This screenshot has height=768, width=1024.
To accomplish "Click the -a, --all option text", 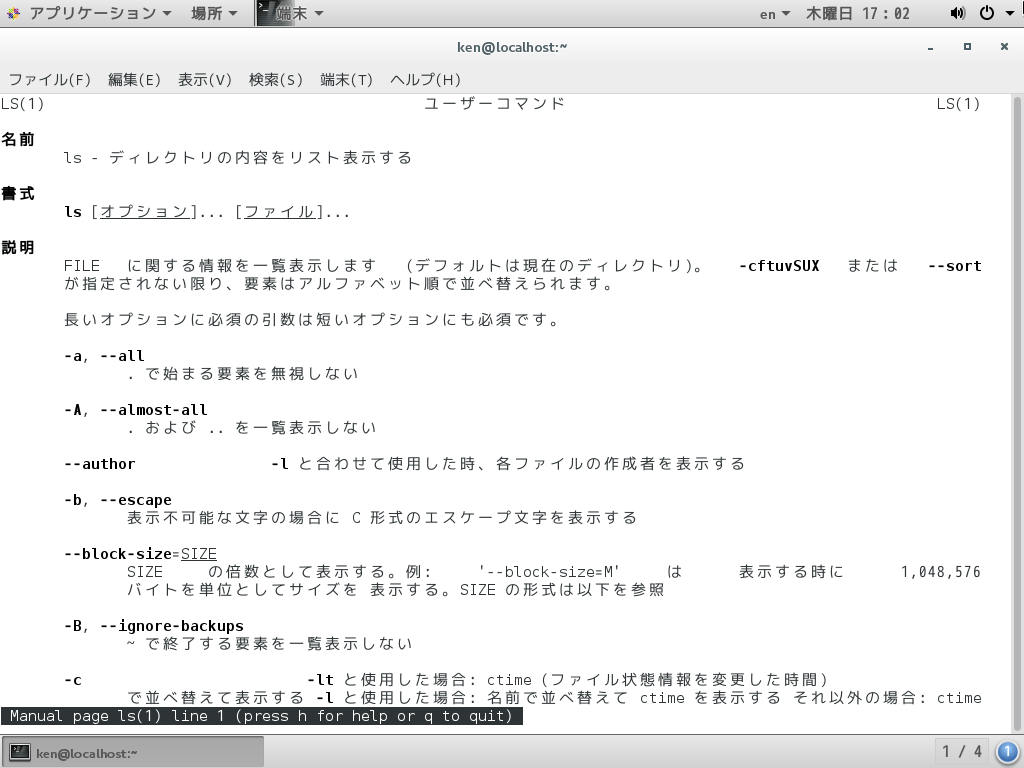I will (x=104, y=356).
